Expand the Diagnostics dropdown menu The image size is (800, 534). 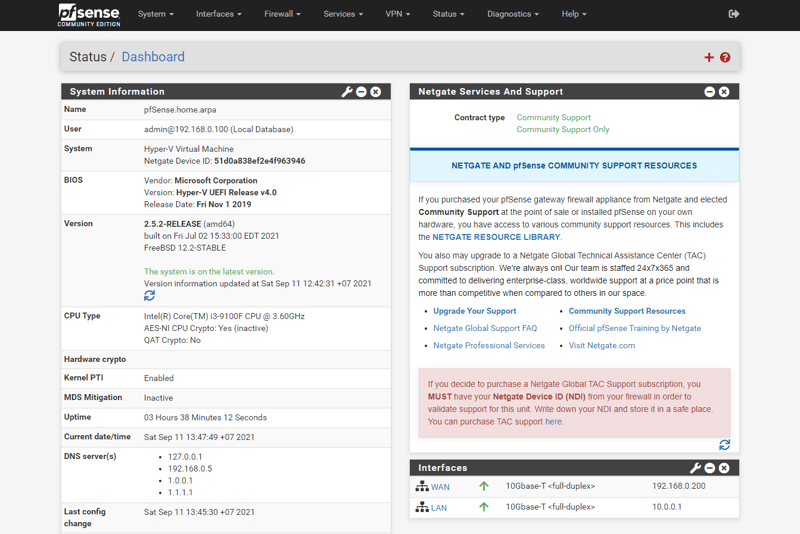[512, 14]
